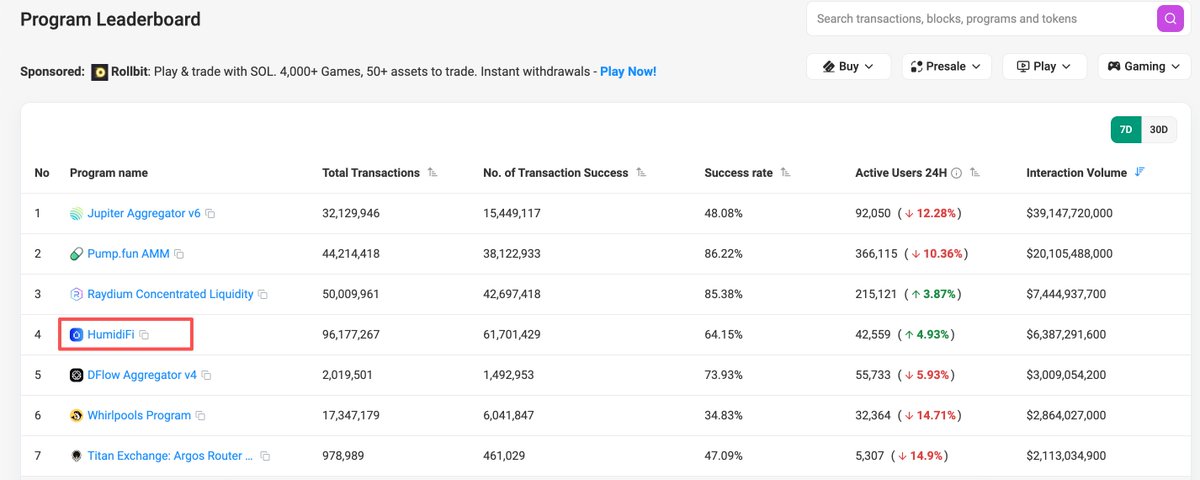Click the Titan Exchange logo icon
The image size is (1200, 480).
click(x=77, y=456)
